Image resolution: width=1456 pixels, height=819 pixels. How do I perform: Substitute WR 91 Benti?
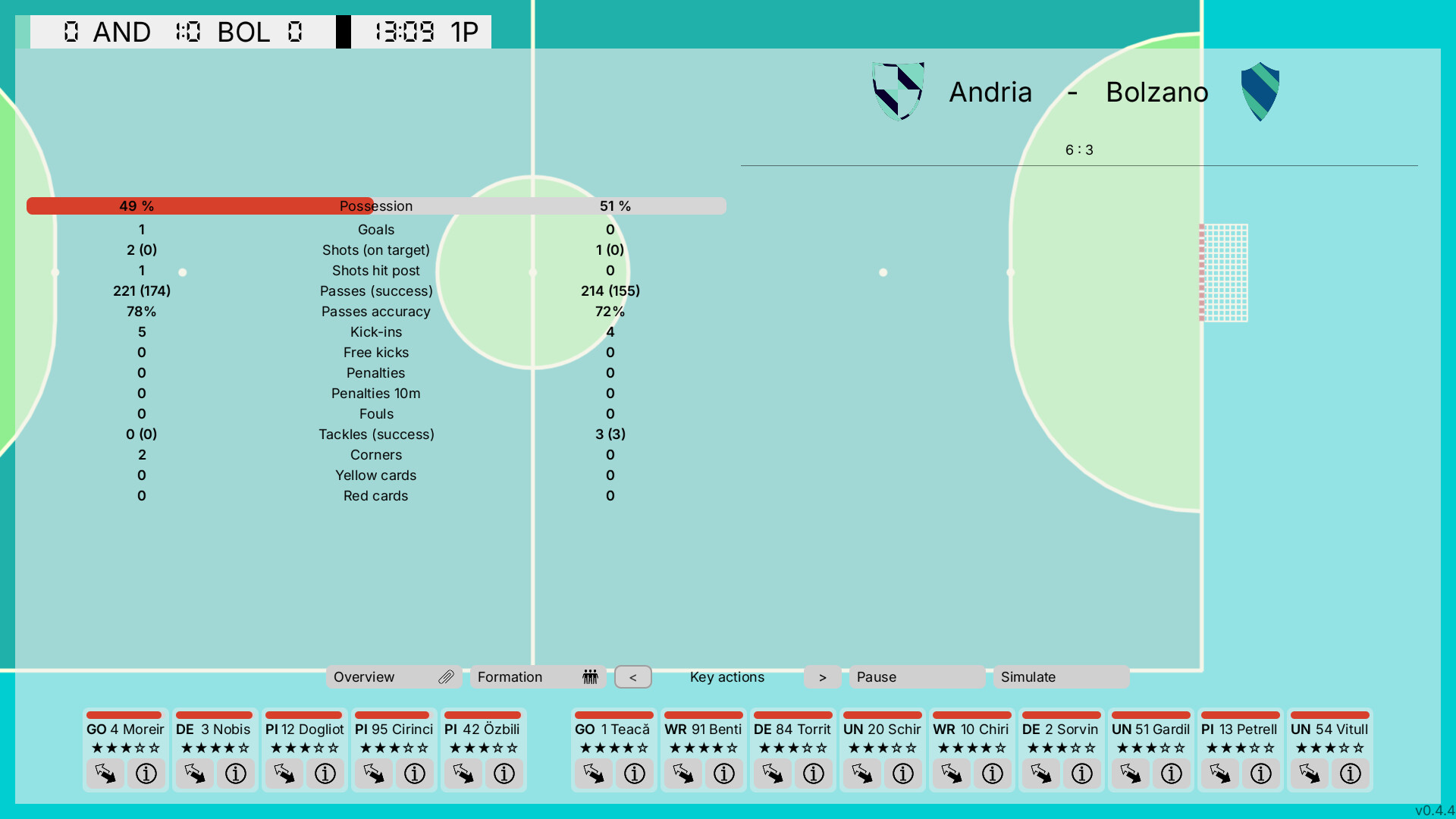(682, 773)
